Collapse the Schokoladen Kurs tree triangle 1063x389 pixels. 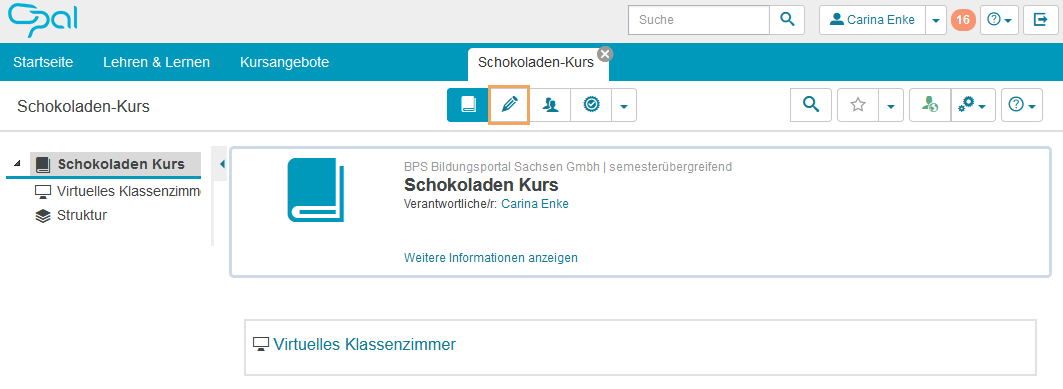pos(17,163)
